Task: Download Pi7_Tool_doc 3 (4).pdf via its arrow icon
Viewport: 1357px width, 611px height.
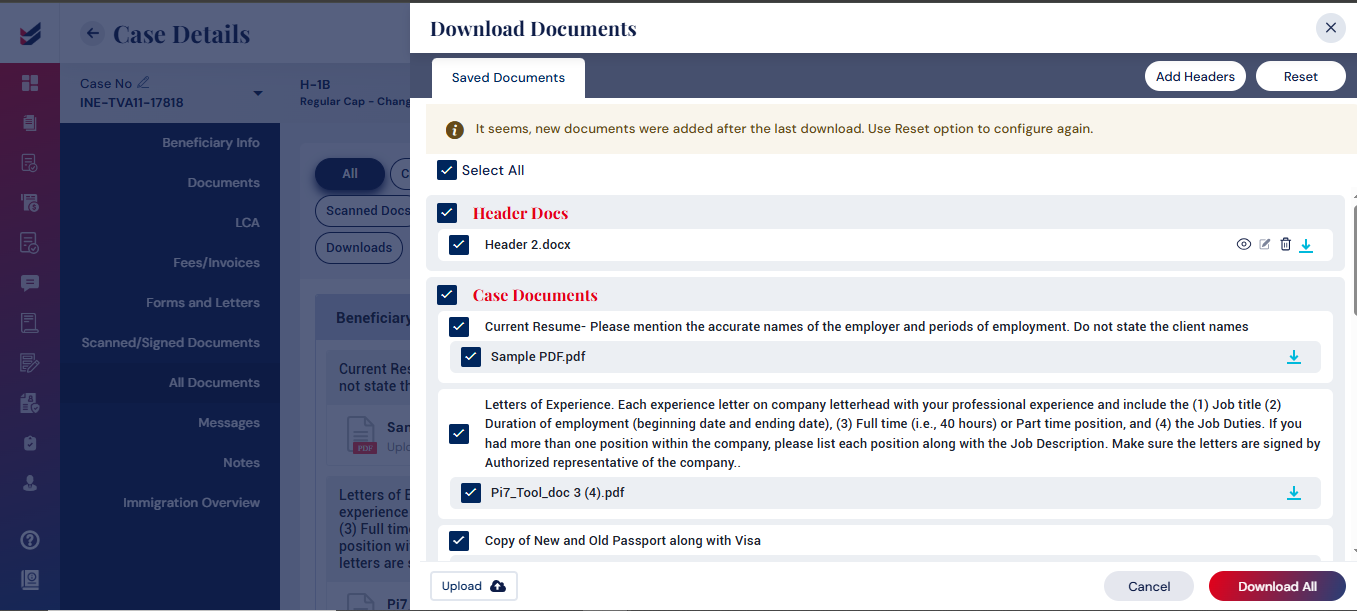Action: pos(1294,493)
